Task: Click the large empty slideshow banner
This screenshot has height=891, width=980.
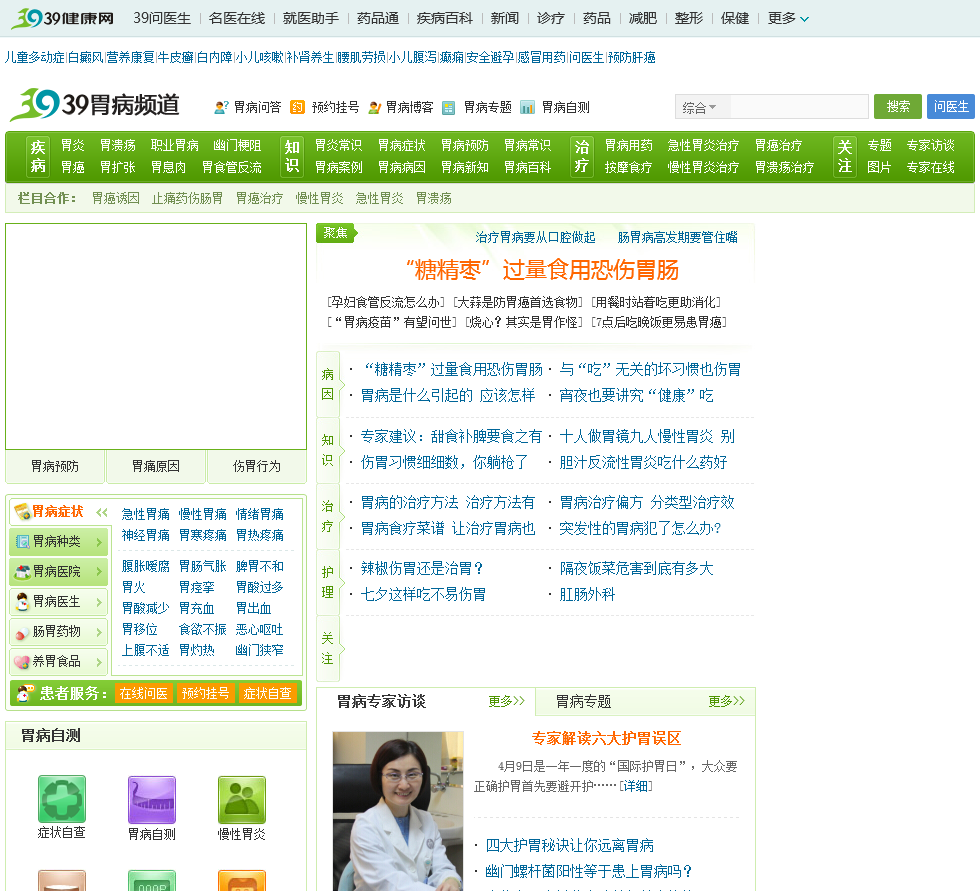Action: (x=156, y=336)
